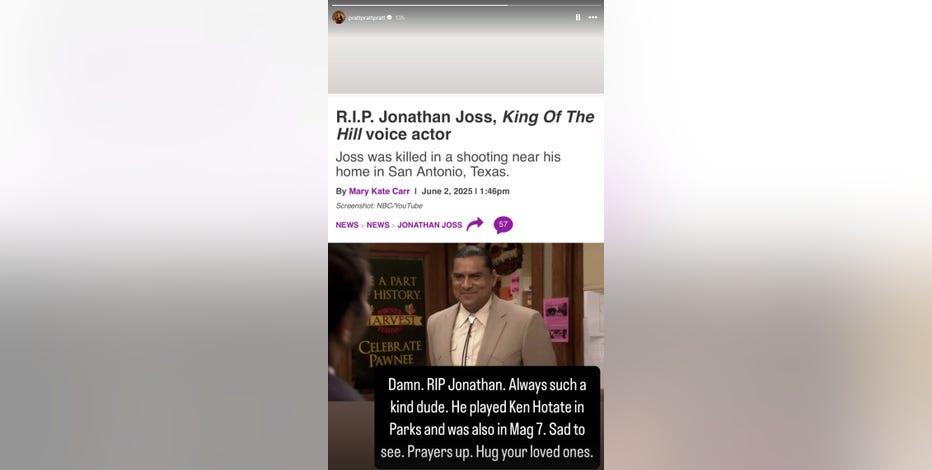Go to the first NEWS breadcrumb
The height and width of the screenshot is (470, 932).
(x=347, y=225)
